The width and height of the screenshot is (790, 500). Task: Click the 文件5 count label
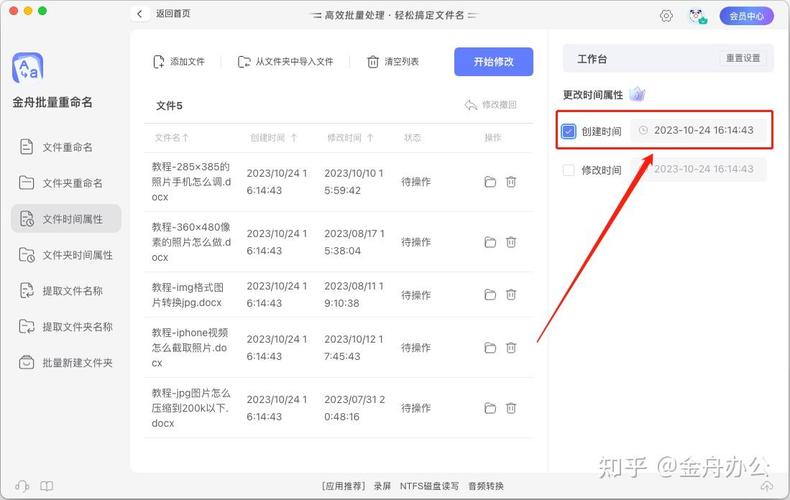click(169, 106)
